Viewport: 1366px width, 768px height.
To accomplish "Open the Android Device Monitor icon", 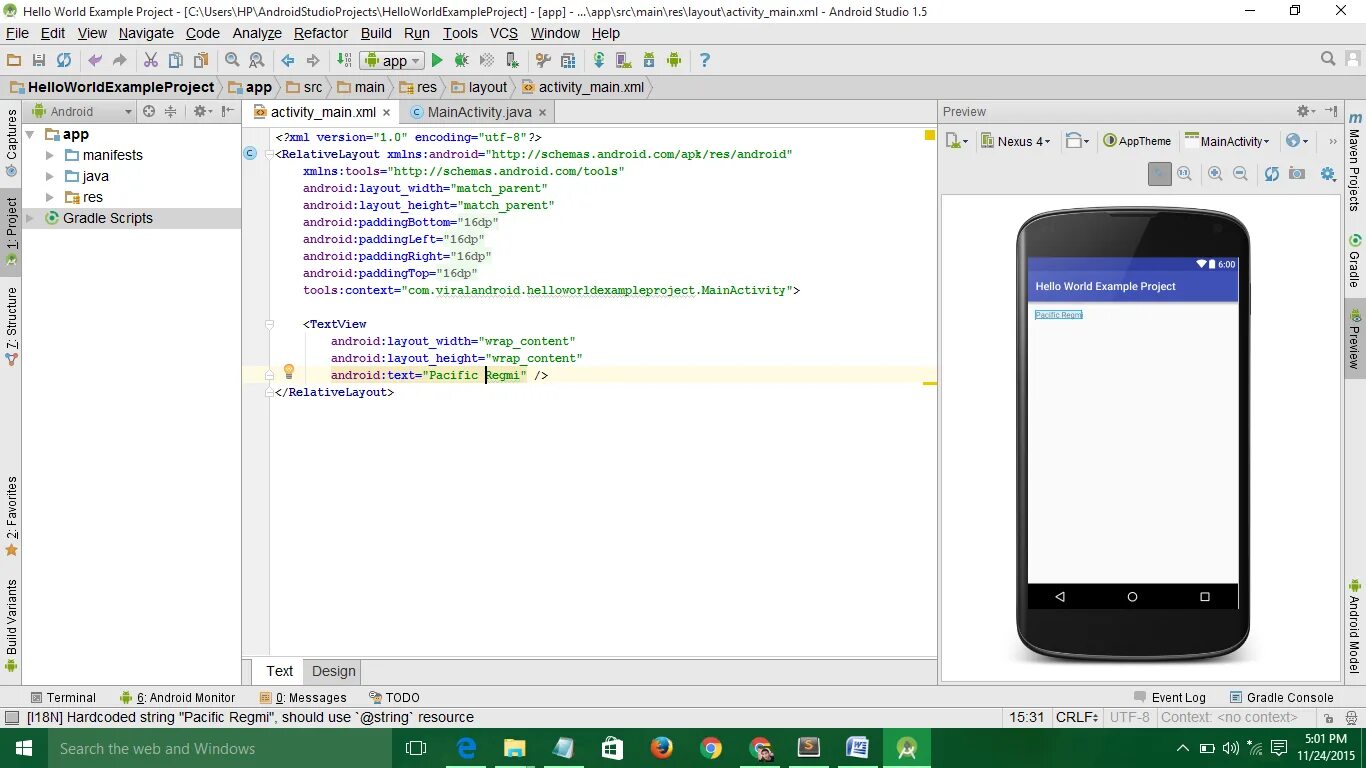I will pos(674,60).
